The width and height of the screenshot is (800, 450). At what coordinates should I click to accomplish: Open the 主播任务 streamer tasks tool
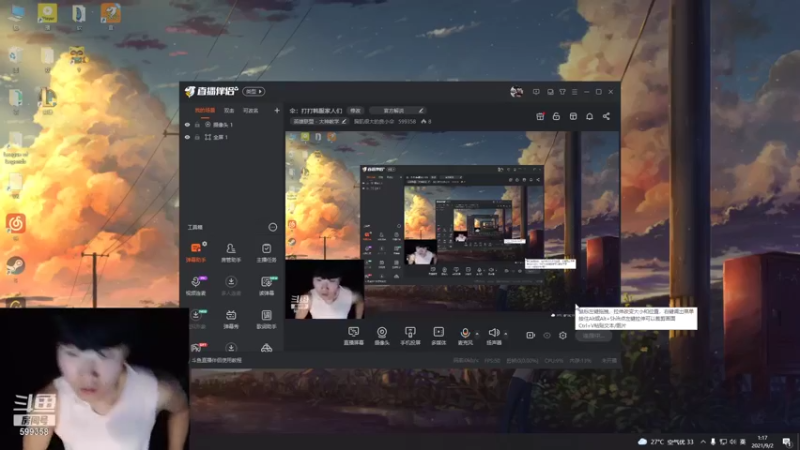point(266,253)
